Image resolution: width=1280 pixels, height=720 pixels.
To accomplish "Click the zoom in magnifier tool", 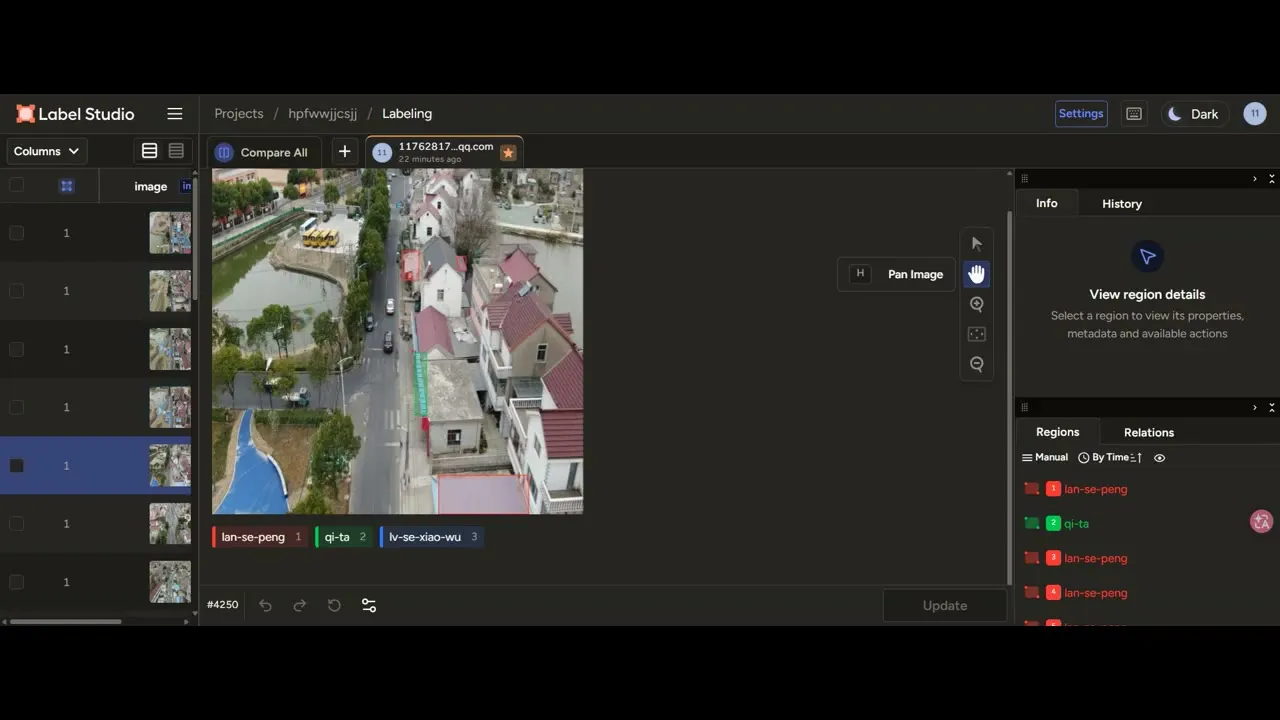I will click(977, 304).
